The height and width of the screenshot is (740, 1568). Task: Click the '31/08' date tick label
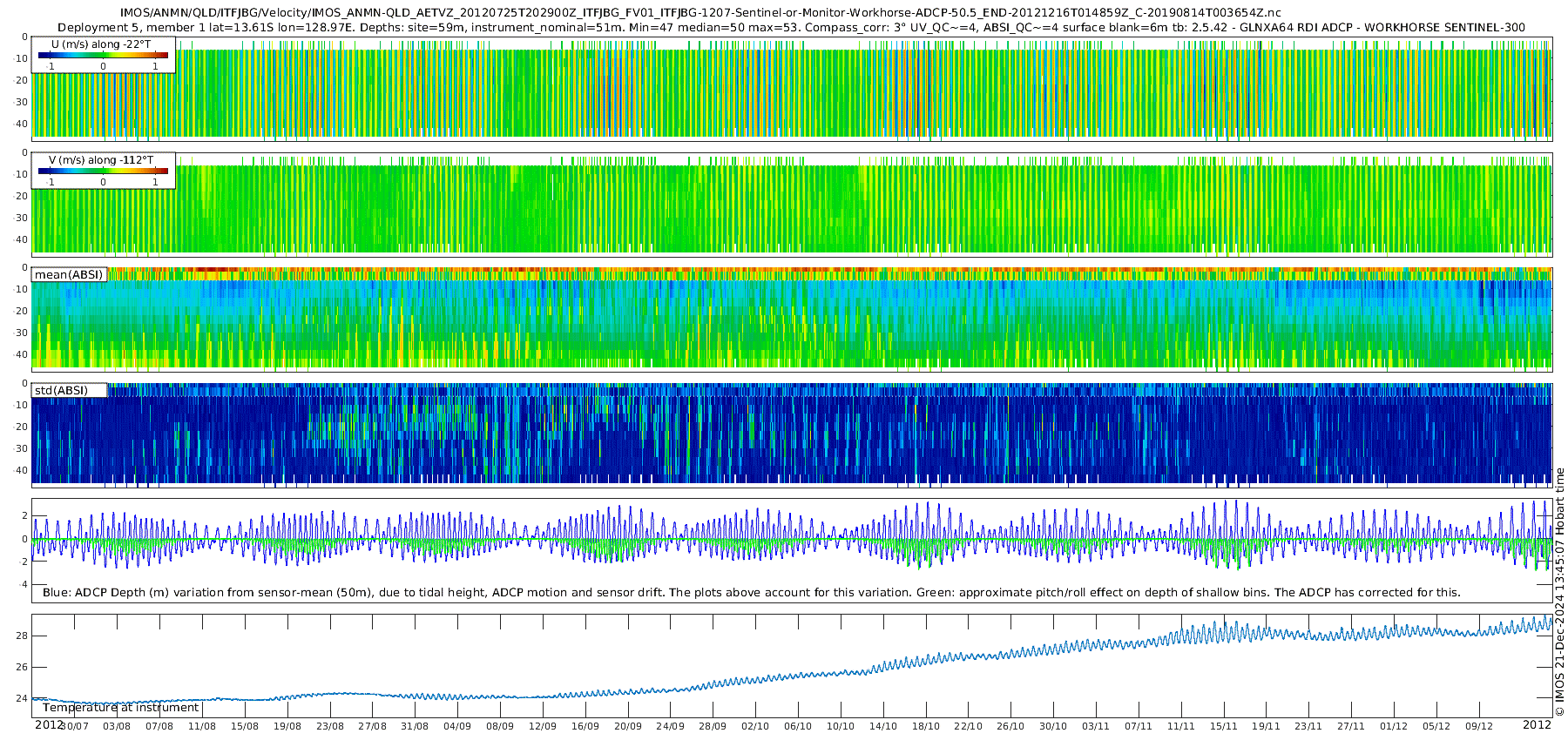[x=415, y=726]
